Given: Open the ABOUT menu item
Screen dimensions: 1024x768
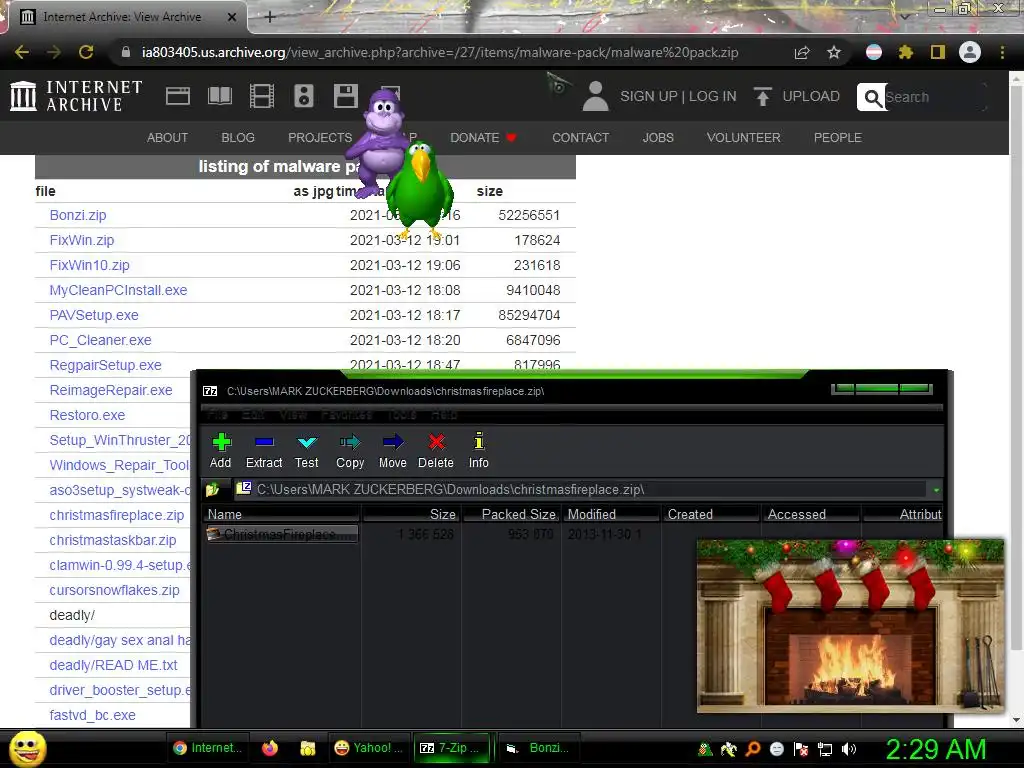Looking at the screenshot, I should 167,138.
